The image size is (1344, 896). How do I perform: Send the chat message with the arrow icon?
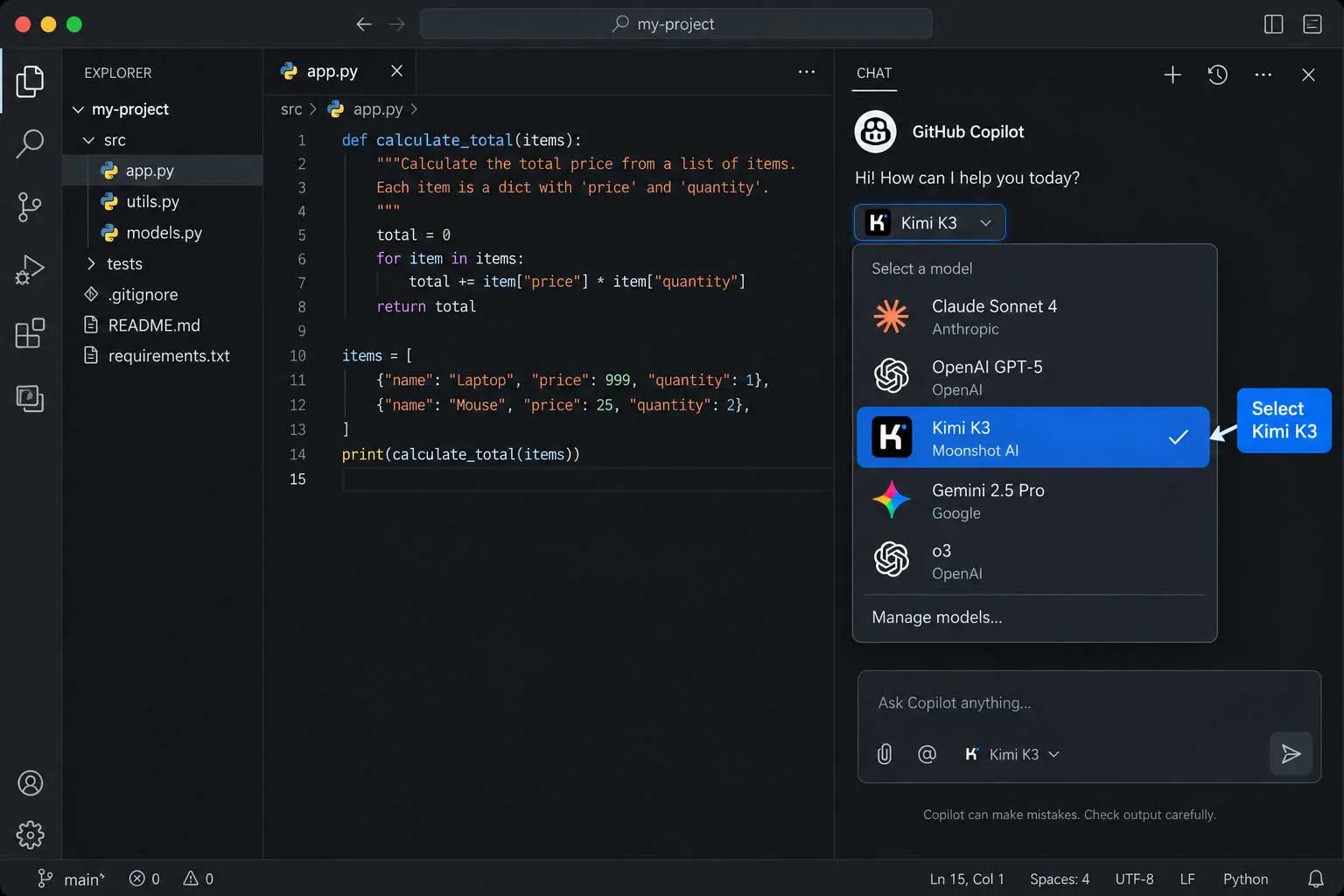(x=1291, y=753)
